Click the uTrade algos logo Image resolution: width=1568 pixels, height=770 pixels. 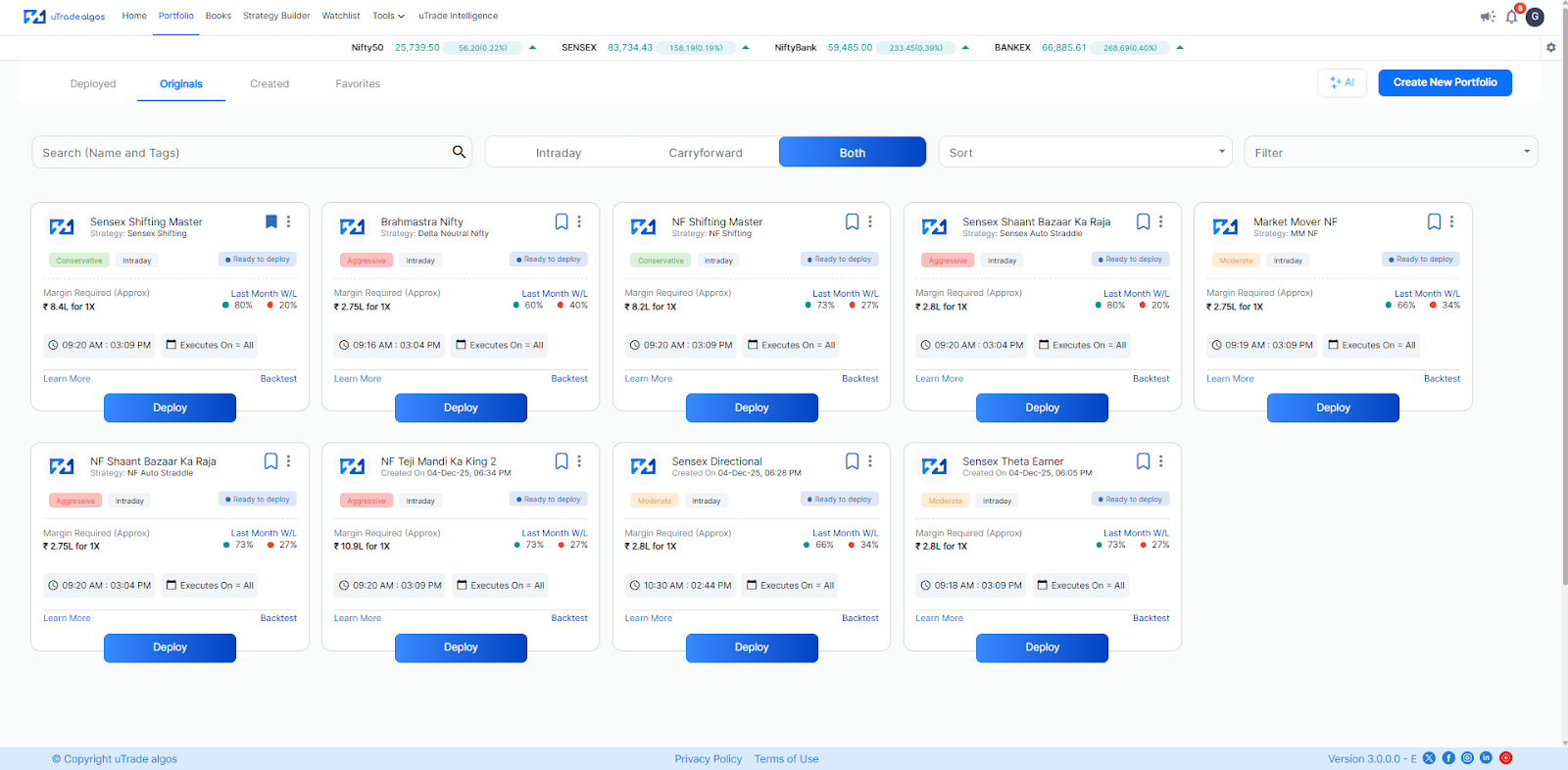(x=64, y=17)
